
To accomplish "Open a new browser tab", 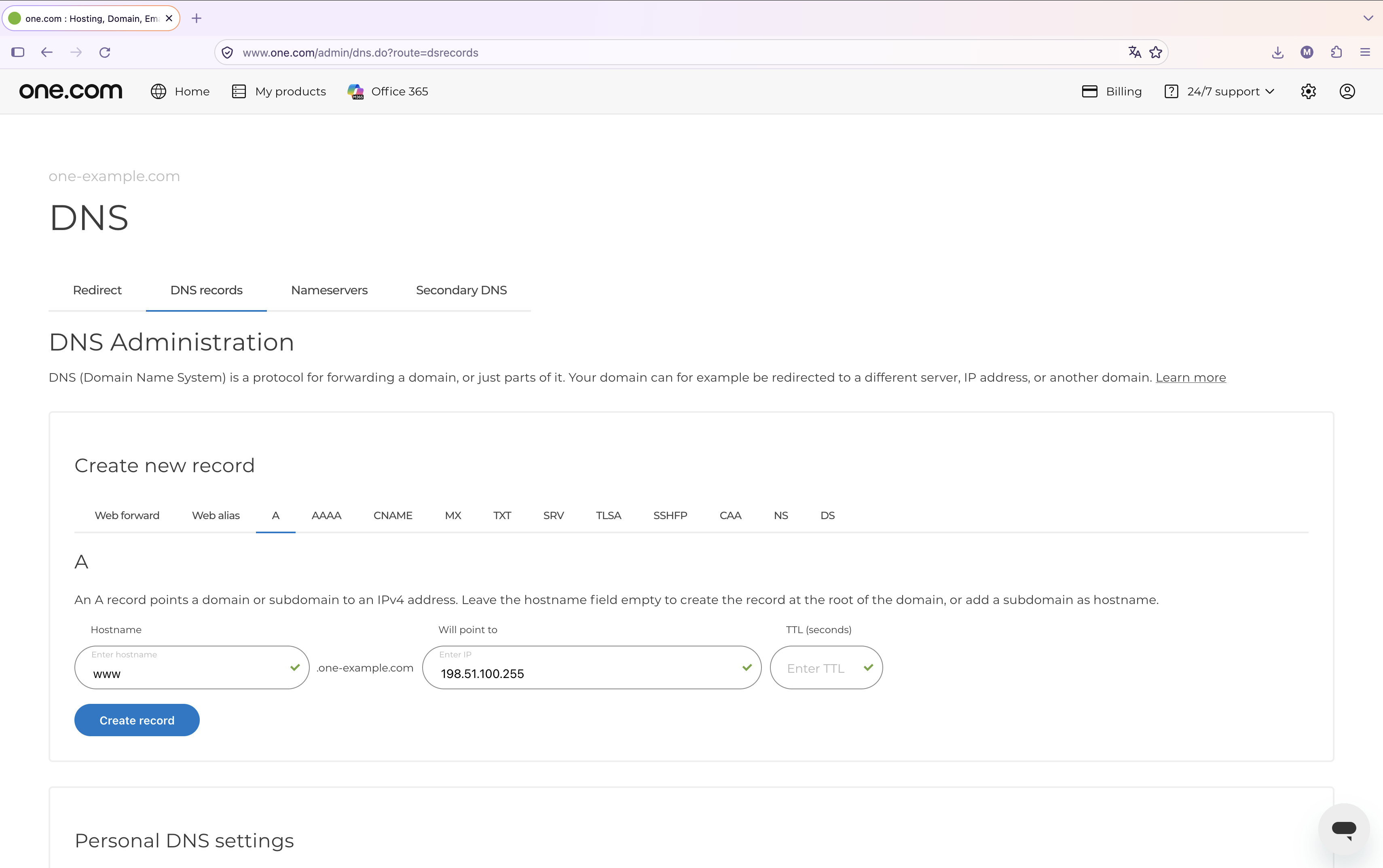I will click(x=197, y=18).
